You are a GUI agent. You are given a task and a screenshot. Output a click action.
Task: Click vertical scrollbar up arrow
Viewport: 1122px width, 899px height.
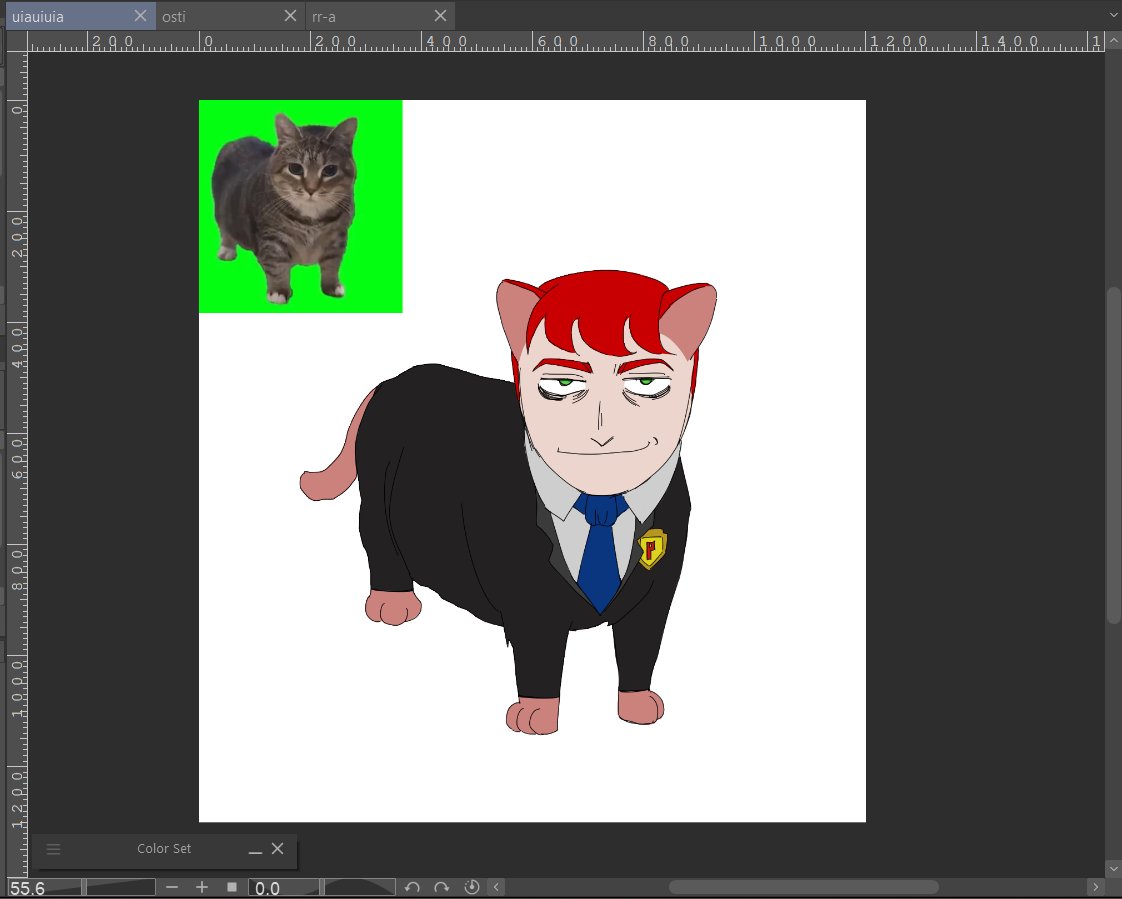1113,42
